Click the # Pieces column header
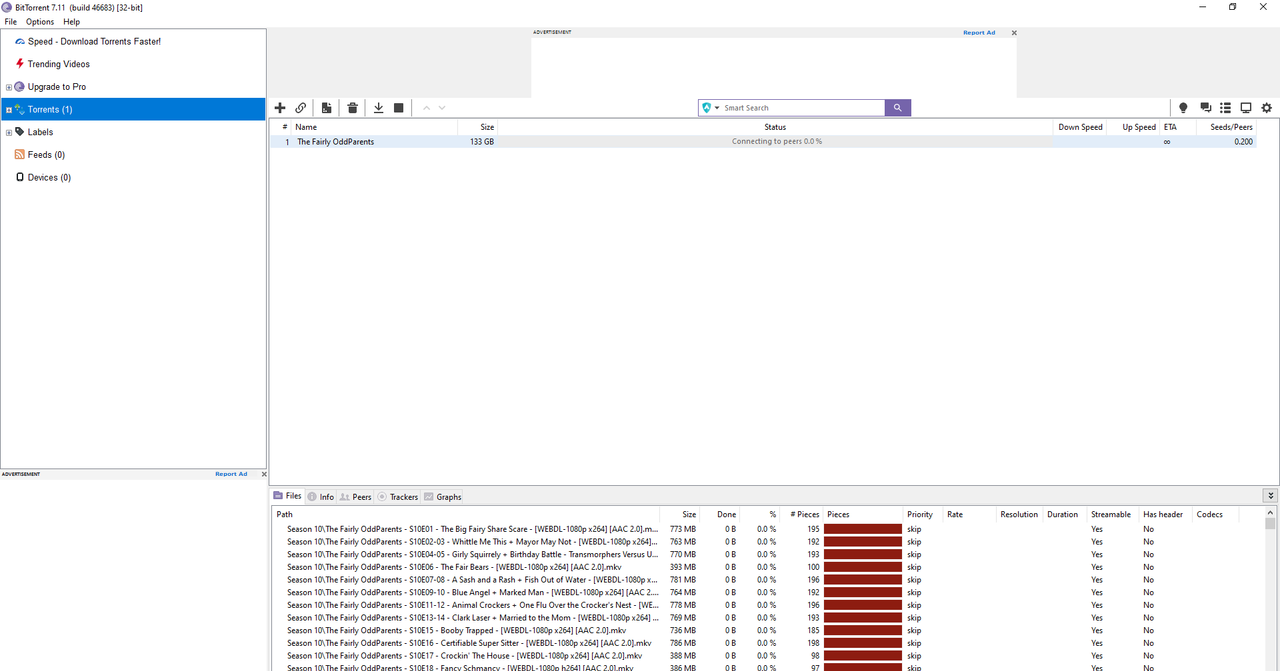The width and height of the screenshot is (1280, 671). (804, 514)
